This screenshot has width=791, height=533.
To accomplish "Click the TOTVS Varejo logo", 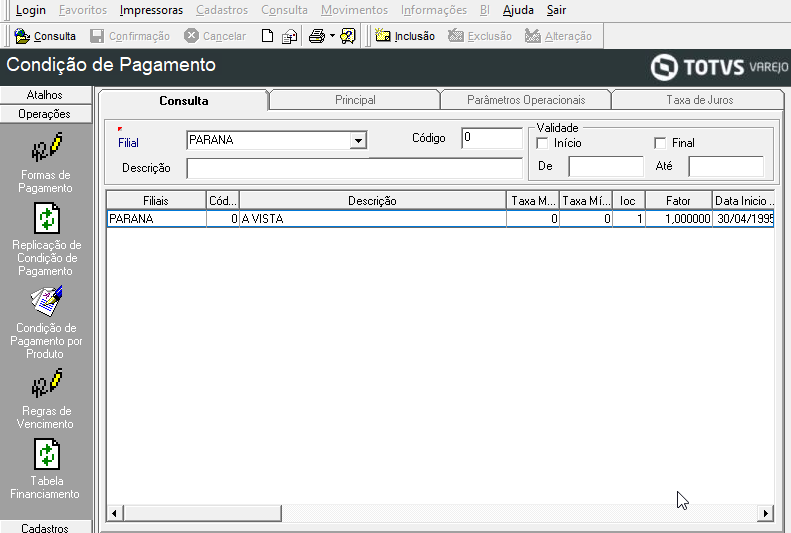I will (719, 67).
